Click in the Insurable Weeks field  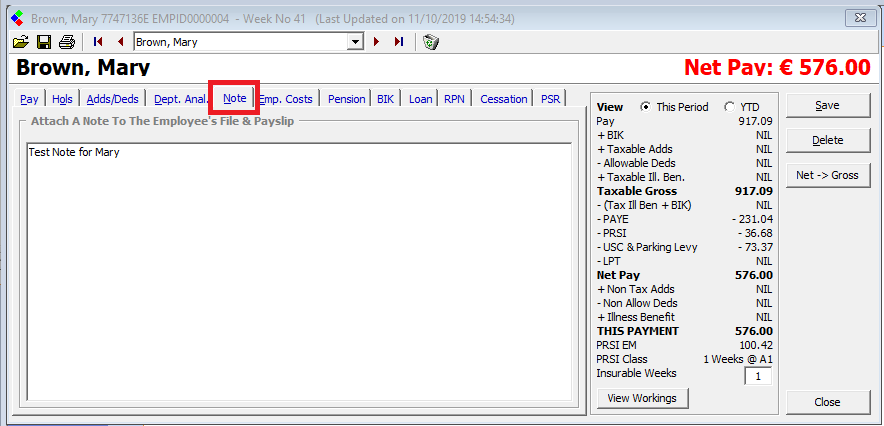pyautogui.click(x=757, y=377)
